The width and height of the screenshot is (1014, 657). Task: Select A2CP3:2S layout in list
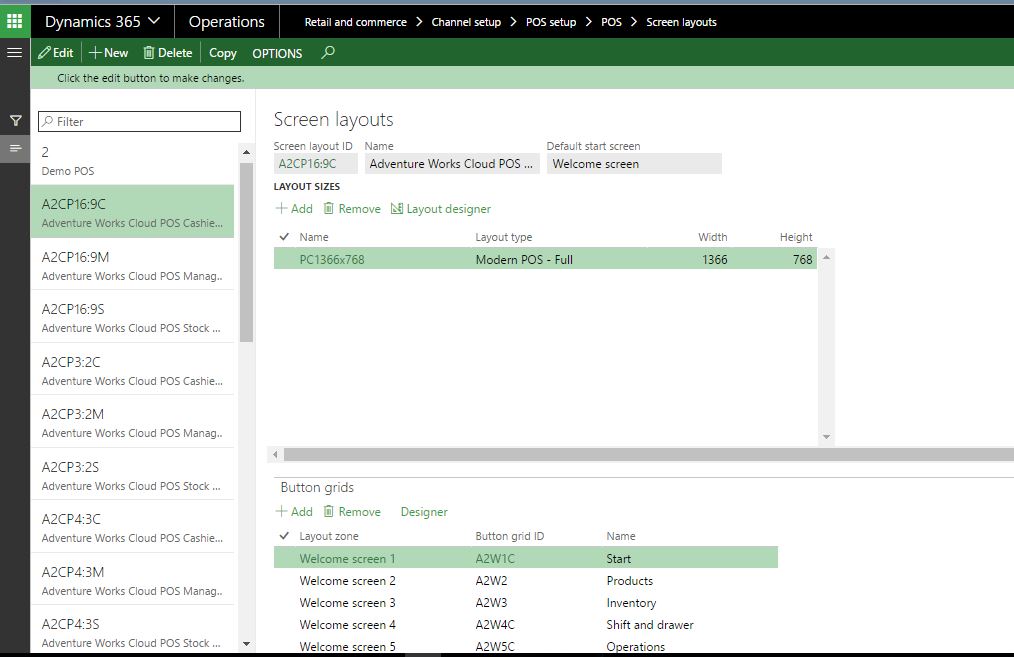tap(133, 475)
